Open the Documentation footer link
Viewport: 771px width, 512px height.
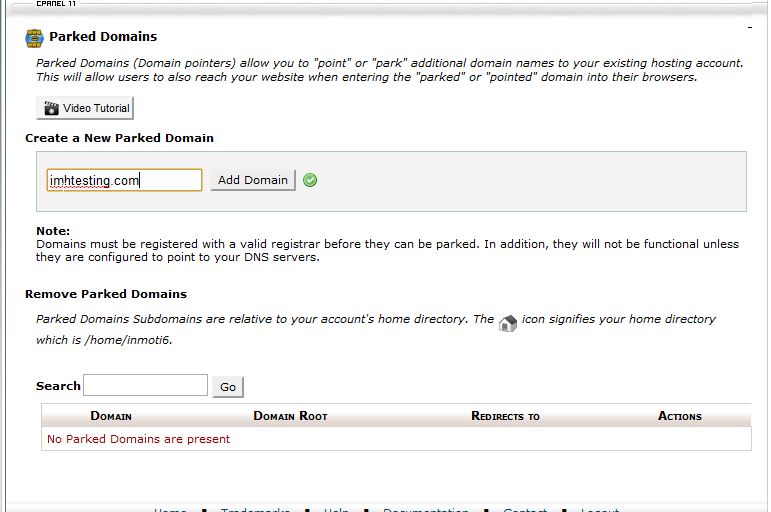click(x=425, y=509)
